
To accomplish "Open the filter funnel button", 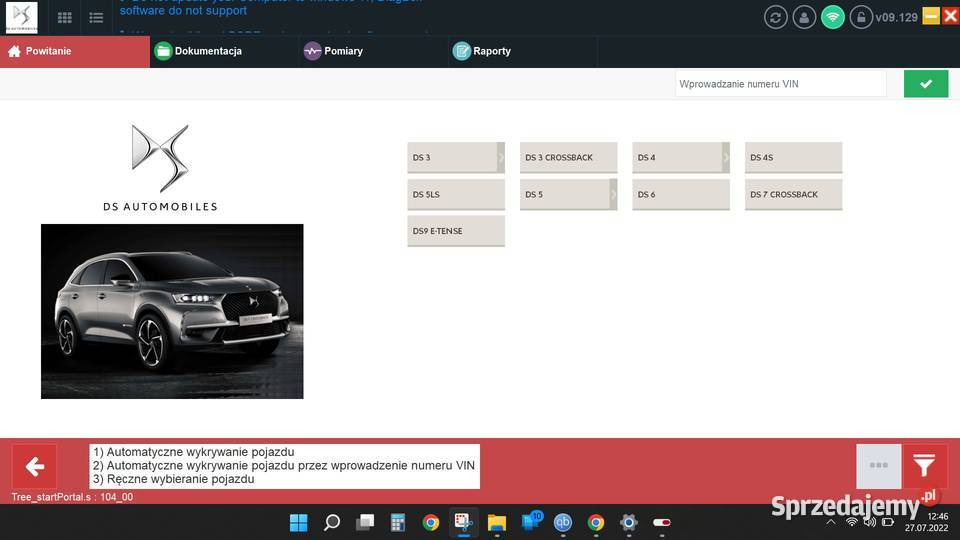I will [x=924, y=466].
